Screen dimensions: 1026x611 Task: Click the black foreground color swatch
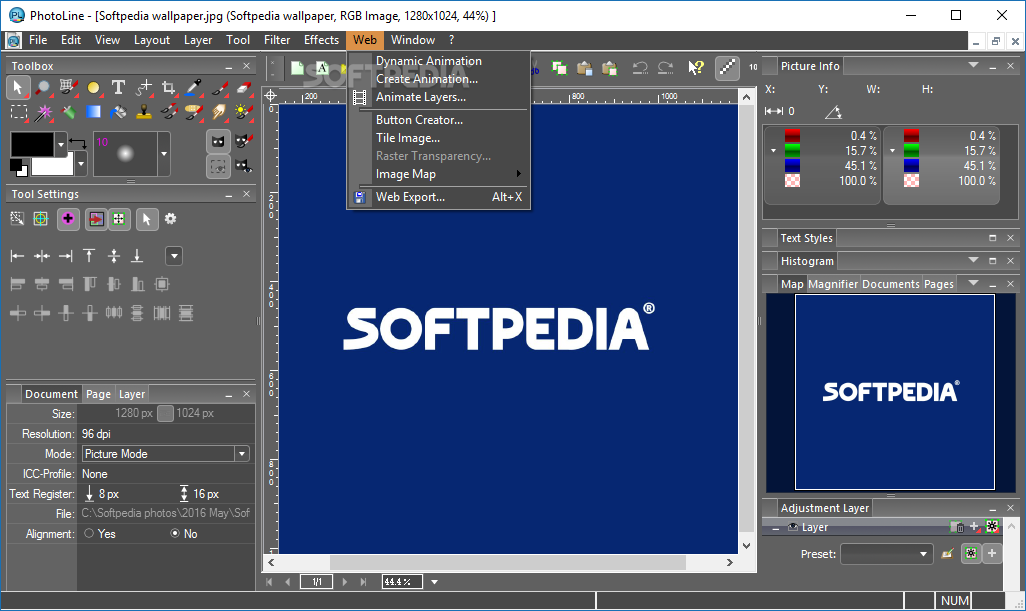click(32, 144)
